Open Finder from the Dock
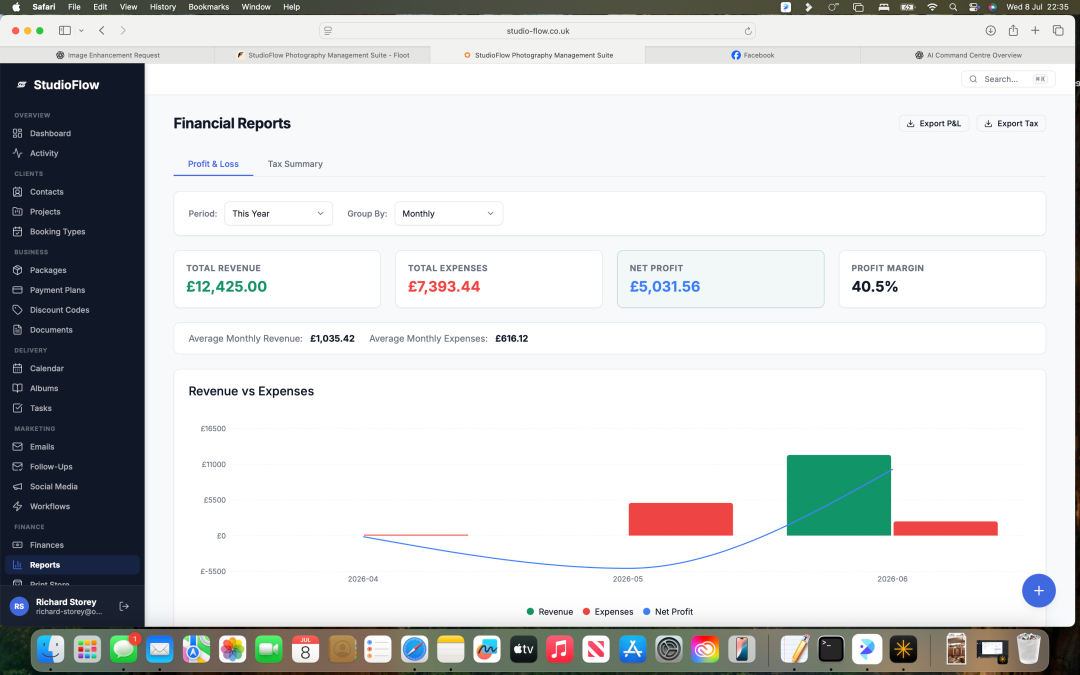 click(50, 650)
